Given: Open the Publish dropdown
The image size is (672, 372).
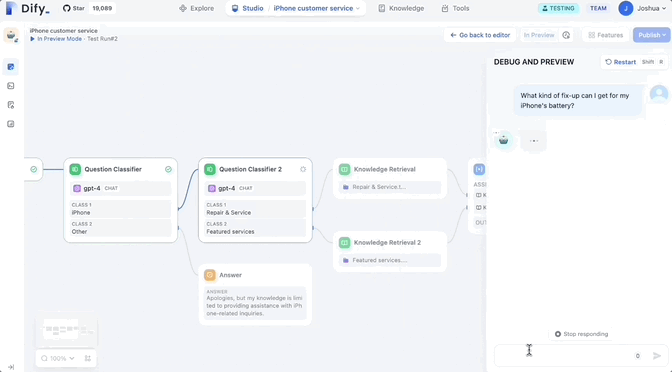Looking at the screenshot, I should 652,35.
